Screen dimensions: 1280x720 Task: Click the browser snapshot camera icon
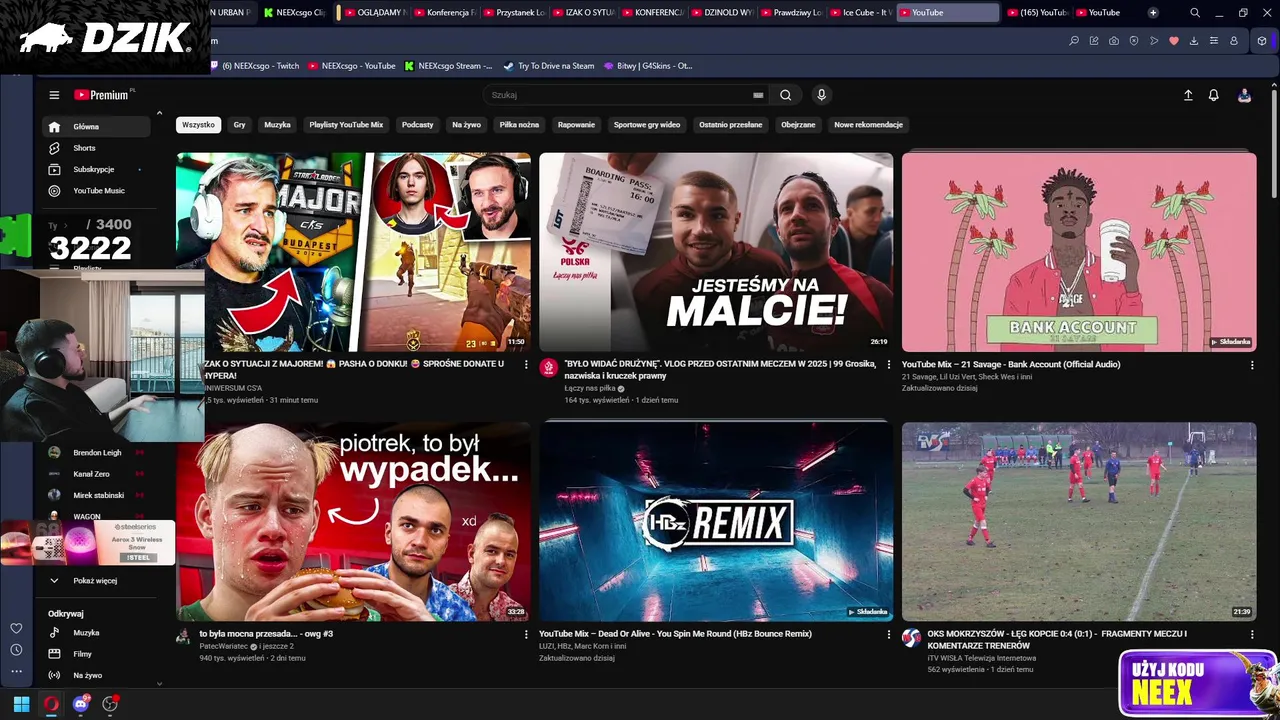click(1114, 41)
